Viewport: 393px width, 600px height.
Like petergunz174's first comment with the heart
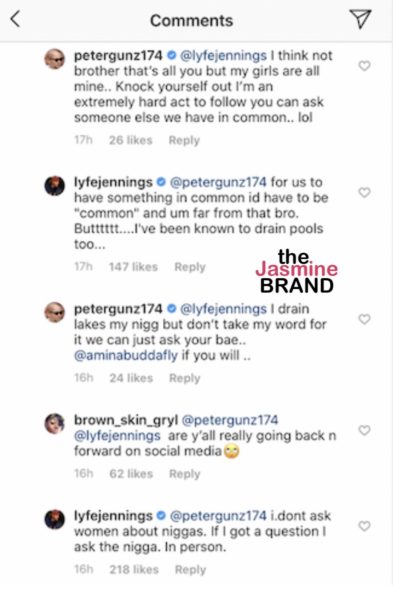click(364, 66)
